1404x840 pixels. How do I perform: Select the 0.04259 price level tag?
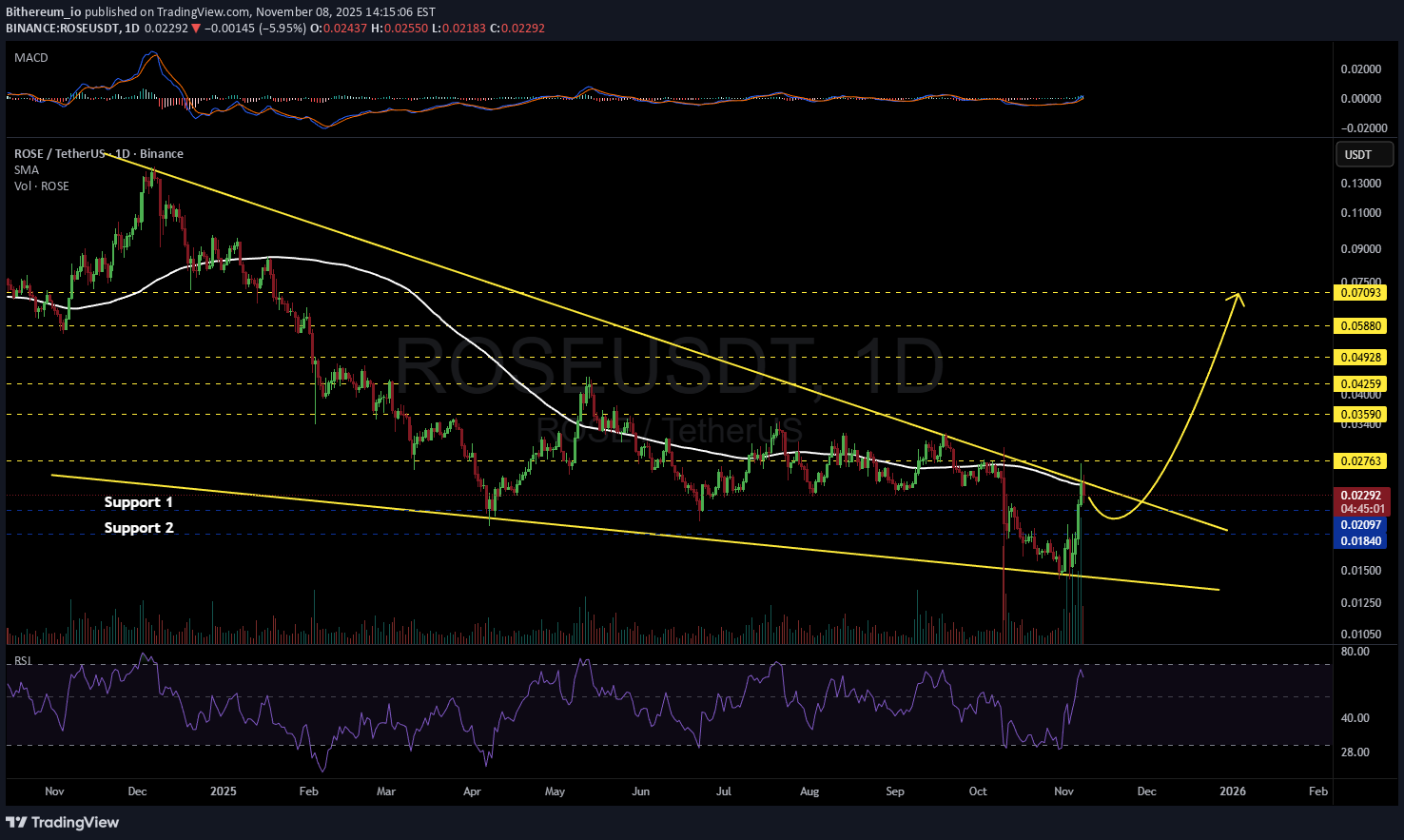pyautogui.click(x=1361, y=384)
